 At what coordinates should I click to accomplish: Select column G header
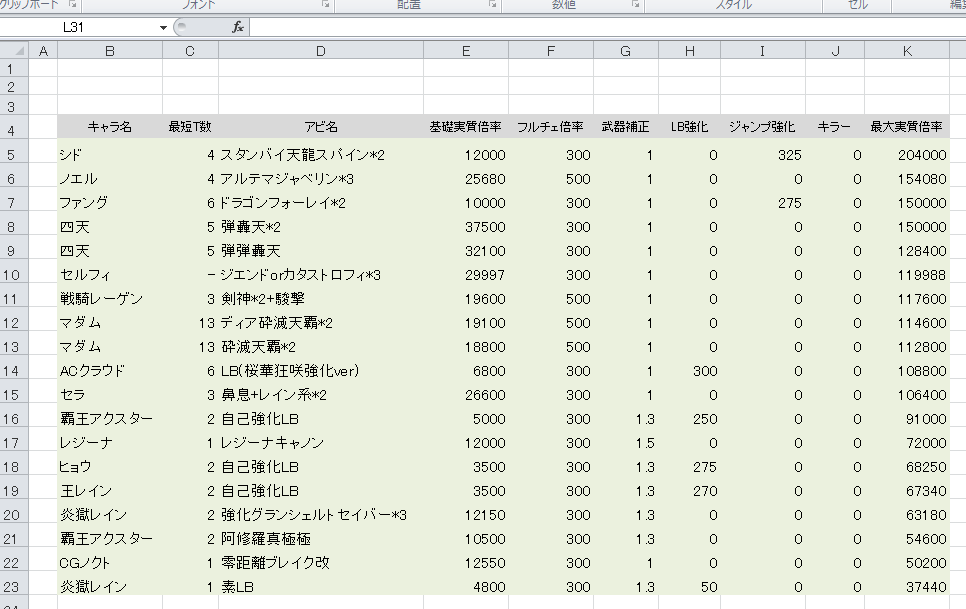tap(626, 52)
